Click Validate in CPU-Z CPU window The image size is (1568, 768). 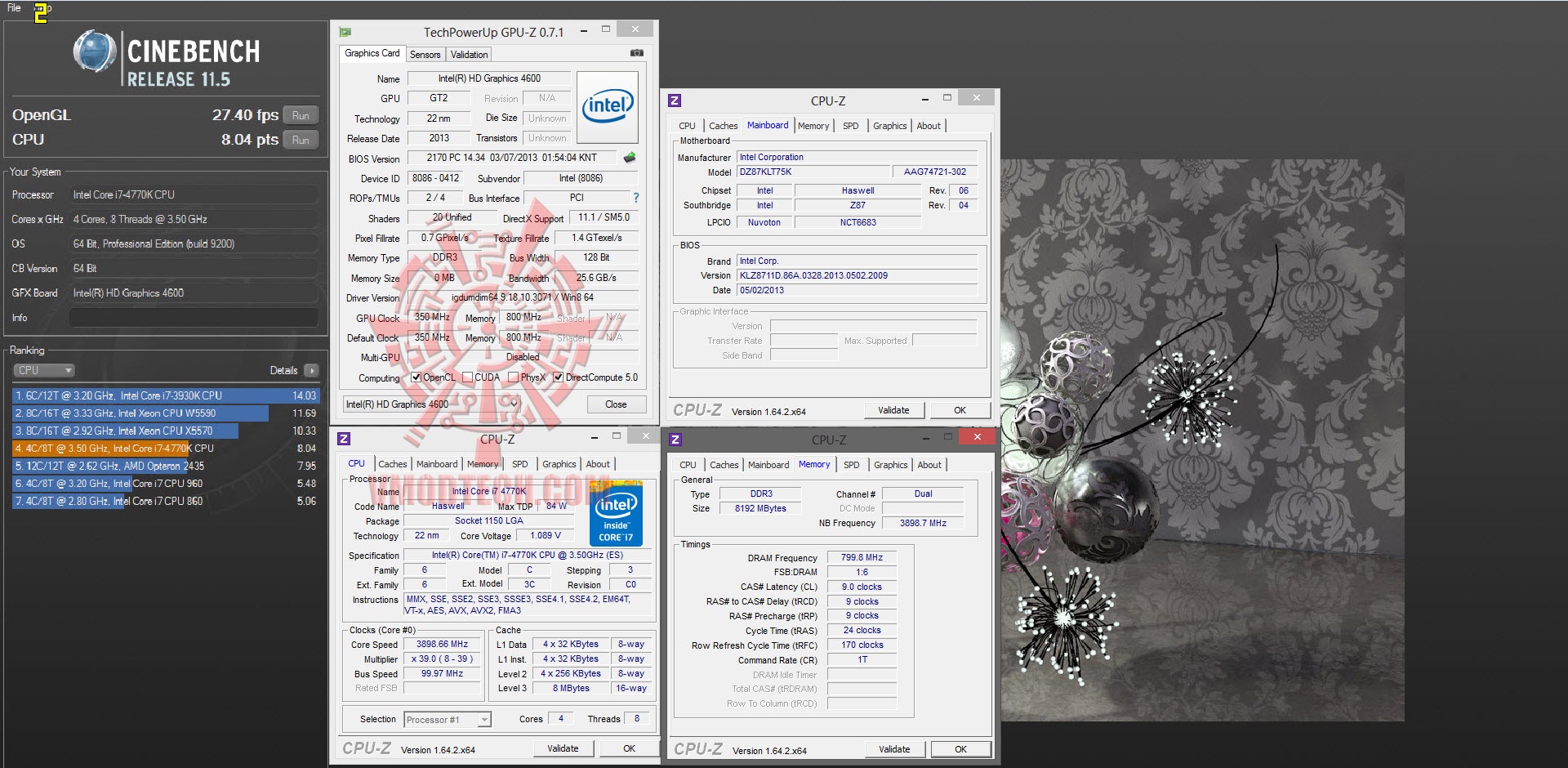click(563, 748)
